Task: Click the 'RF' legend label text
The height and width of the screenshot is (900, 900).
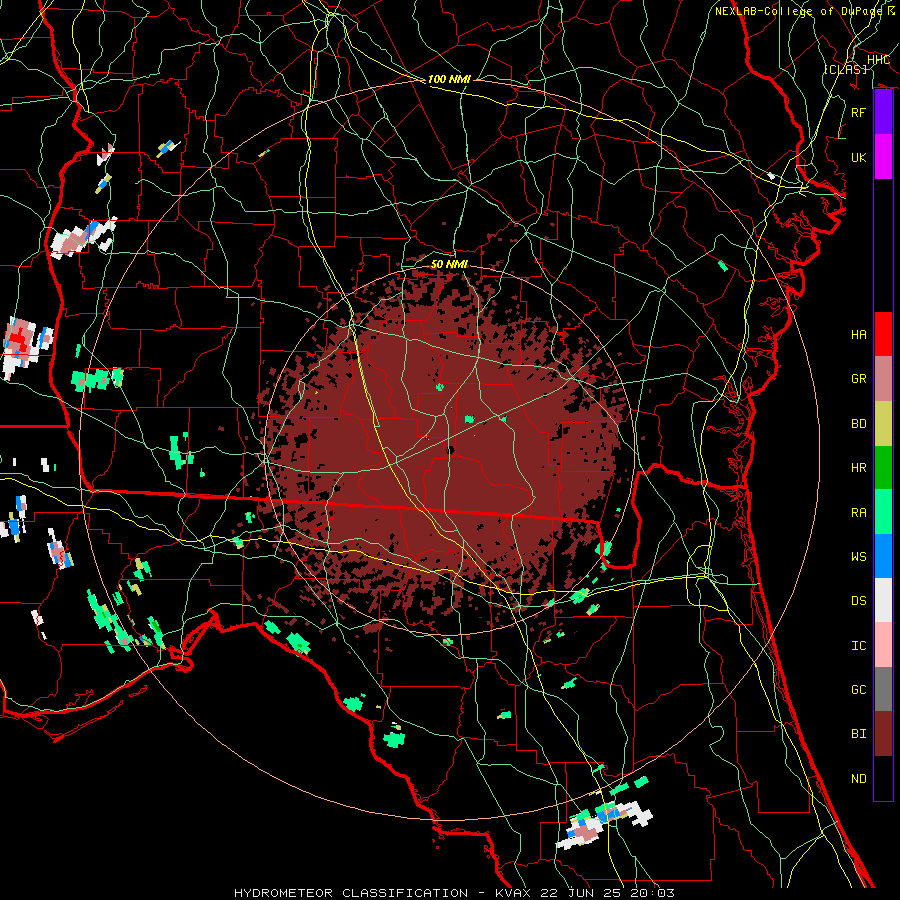Action: (x=858, y=112)
